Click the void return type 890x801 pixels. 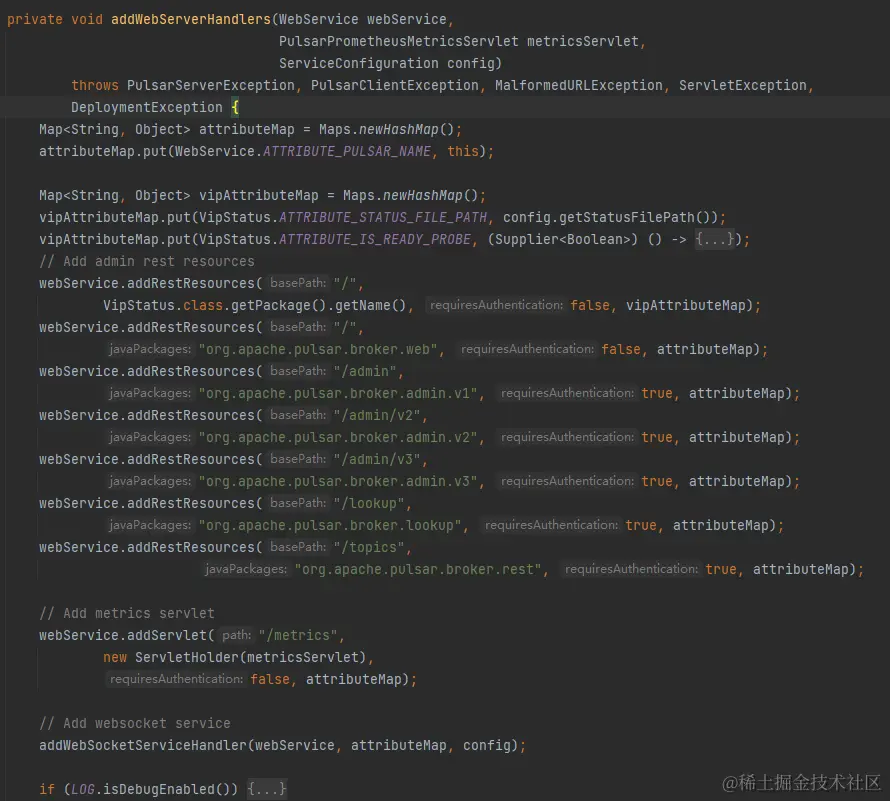(x=87, y=19)
